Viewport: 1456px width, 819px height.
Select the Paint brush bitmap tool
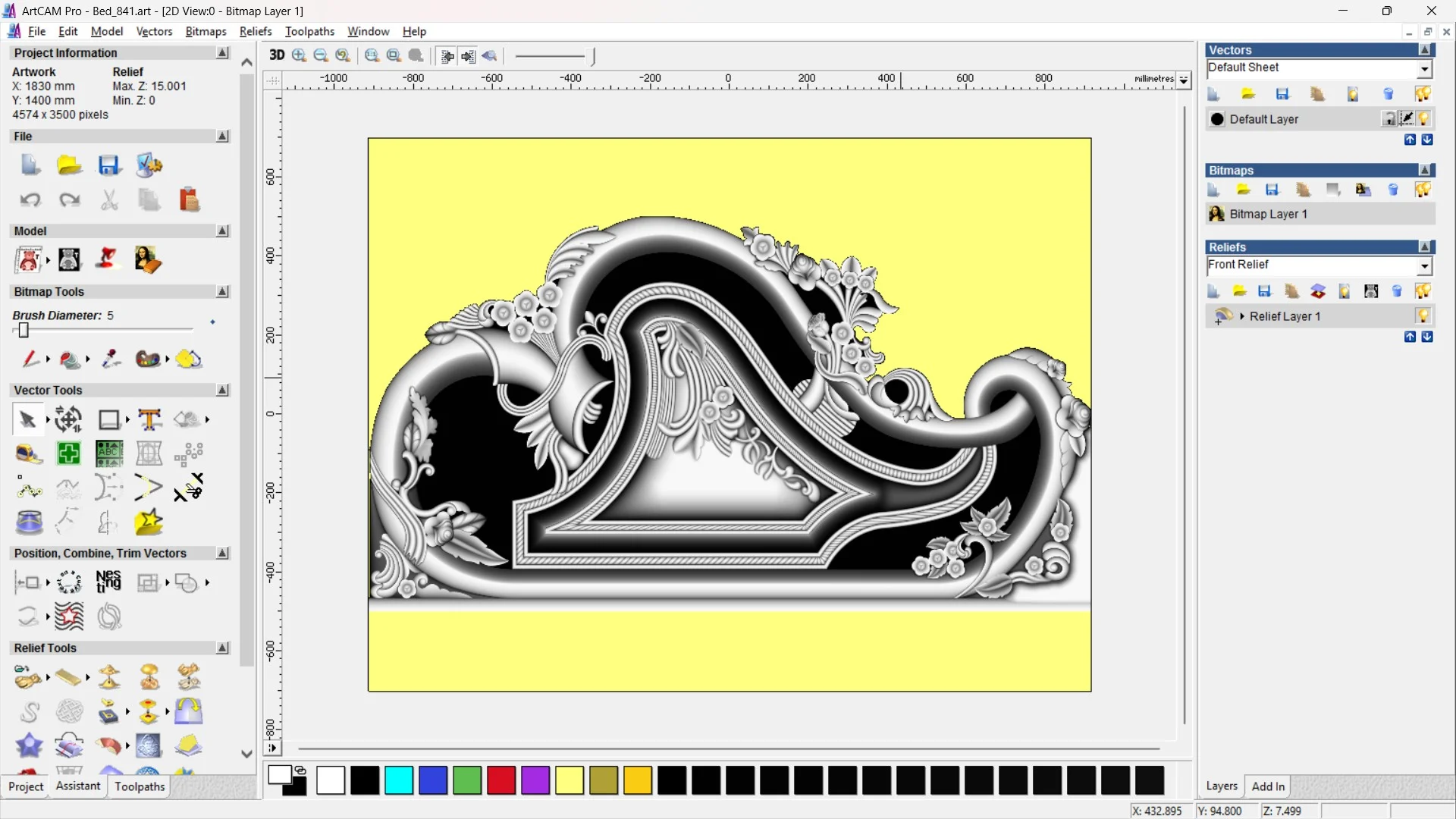click(x=30, y=359)
